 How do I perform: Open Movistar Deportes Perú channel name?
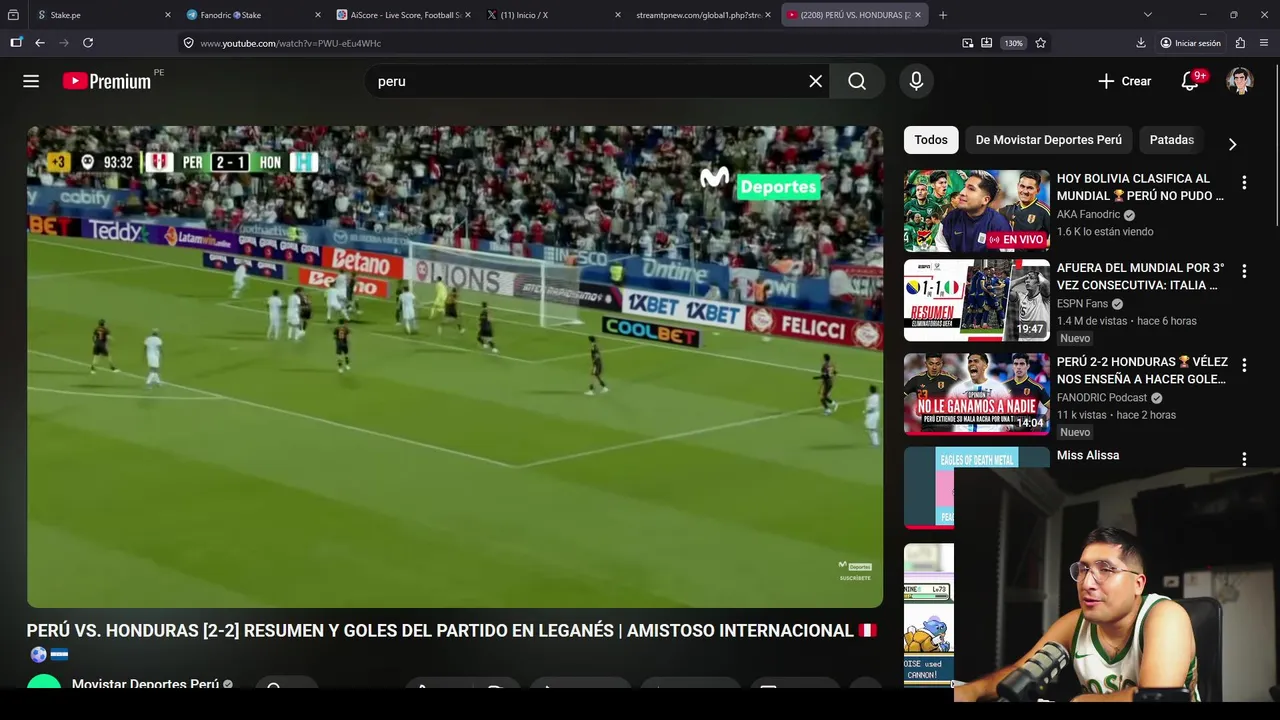[x=145, y=683]
